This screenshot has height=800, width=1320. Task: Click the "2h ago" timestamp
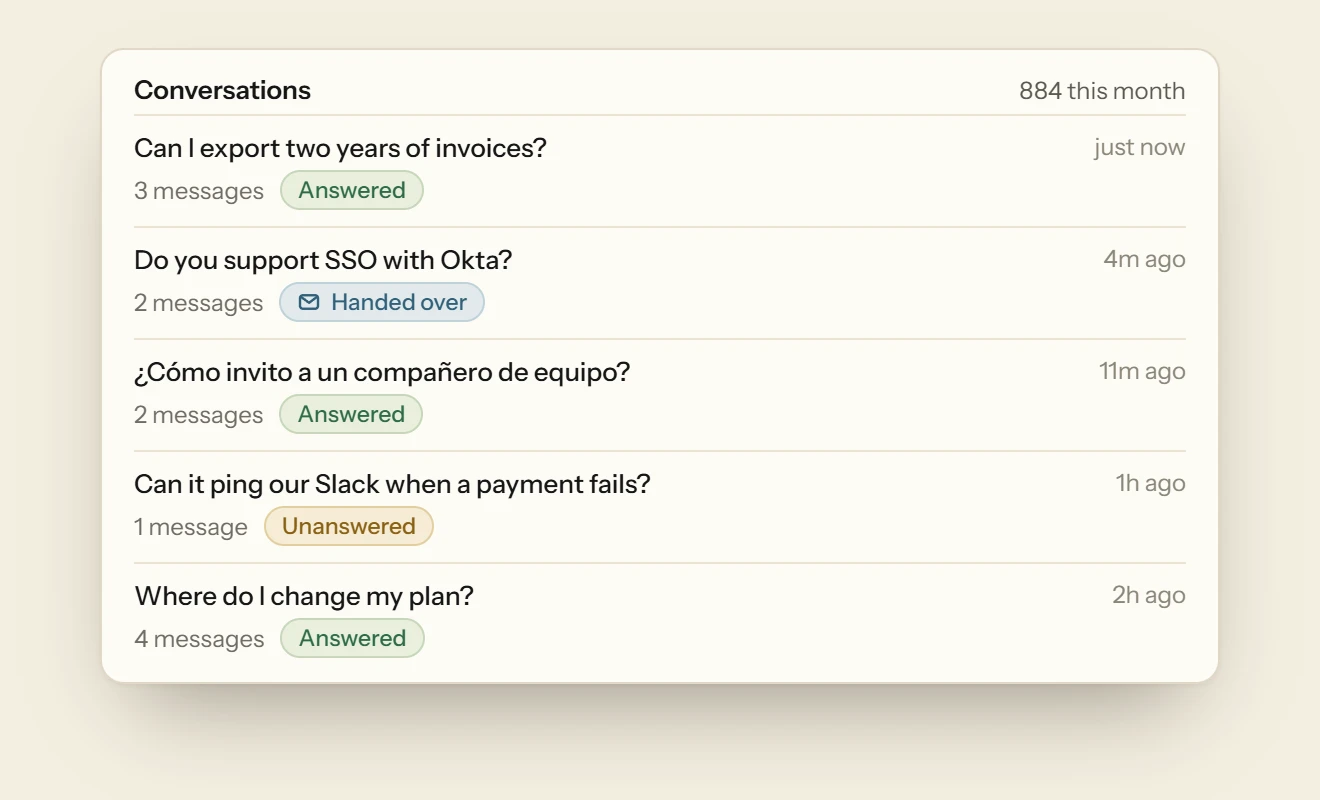pos(1149,595)
